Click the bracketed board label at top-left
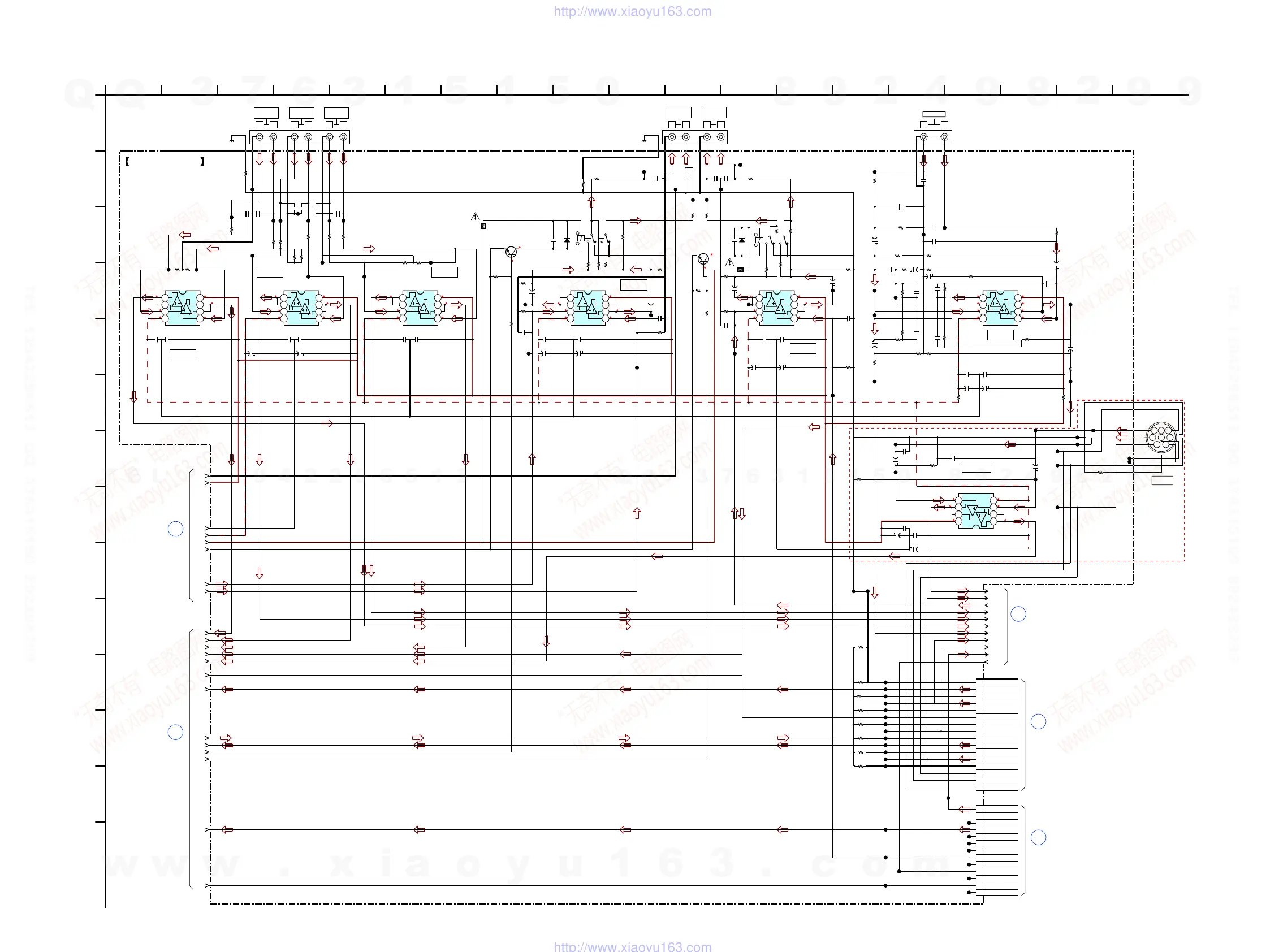This screenshot has height=952, width=1266. pos(165,162)
